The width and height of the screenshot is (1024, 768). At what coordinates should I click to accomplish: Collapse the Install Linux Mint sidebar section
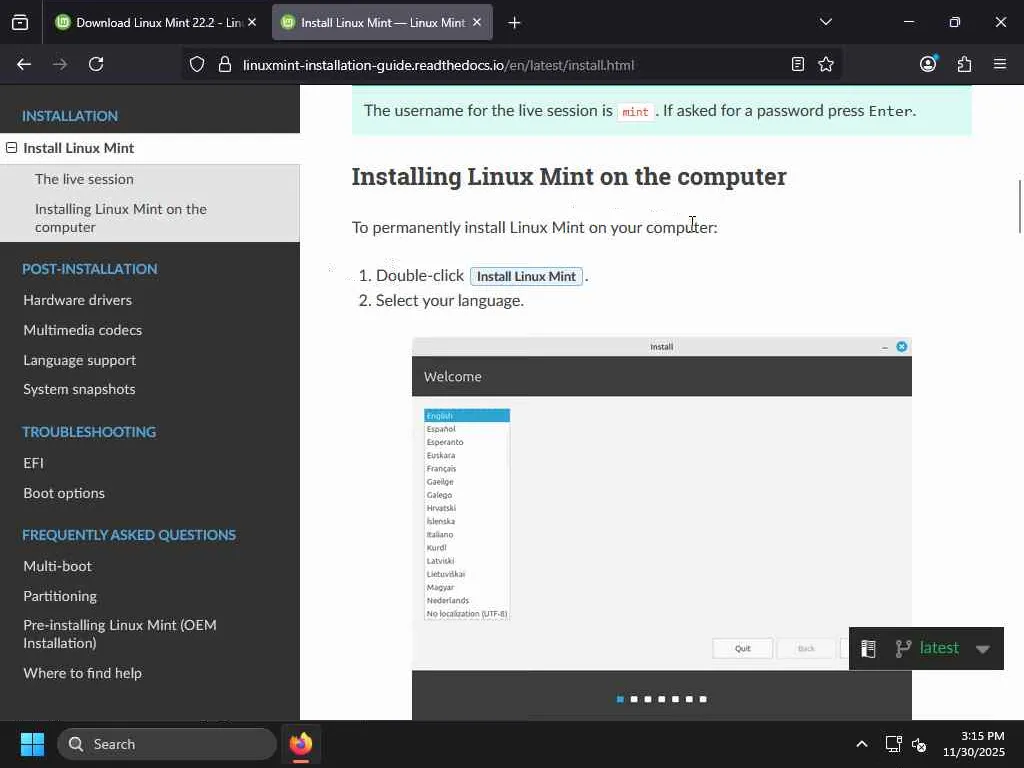tap(12, 148)
